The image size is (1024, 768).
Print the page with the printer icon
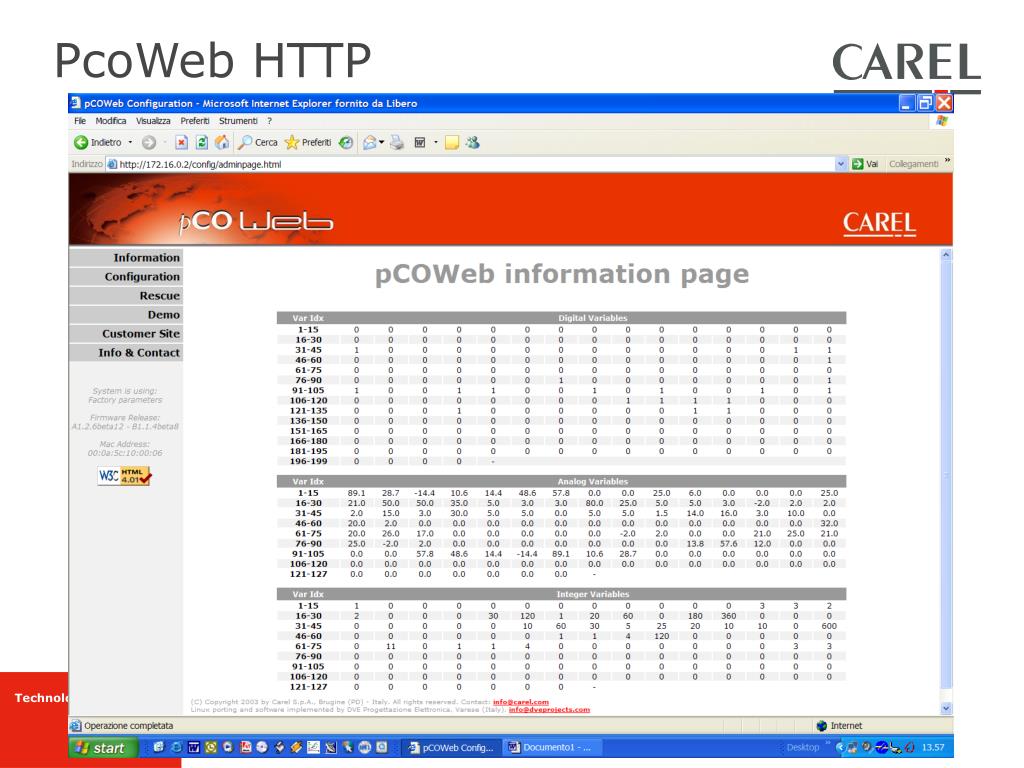coord(397,142)
